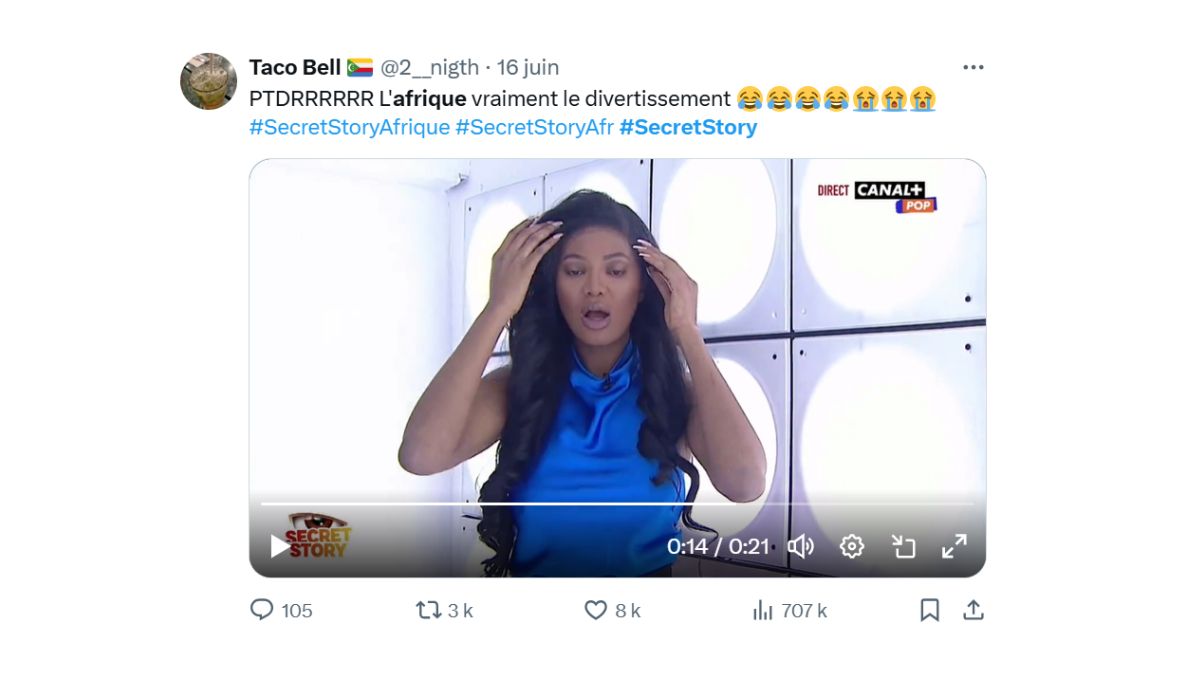
Task: Reply to the tweet using speech bubble icon
Action: pos(262,609)
